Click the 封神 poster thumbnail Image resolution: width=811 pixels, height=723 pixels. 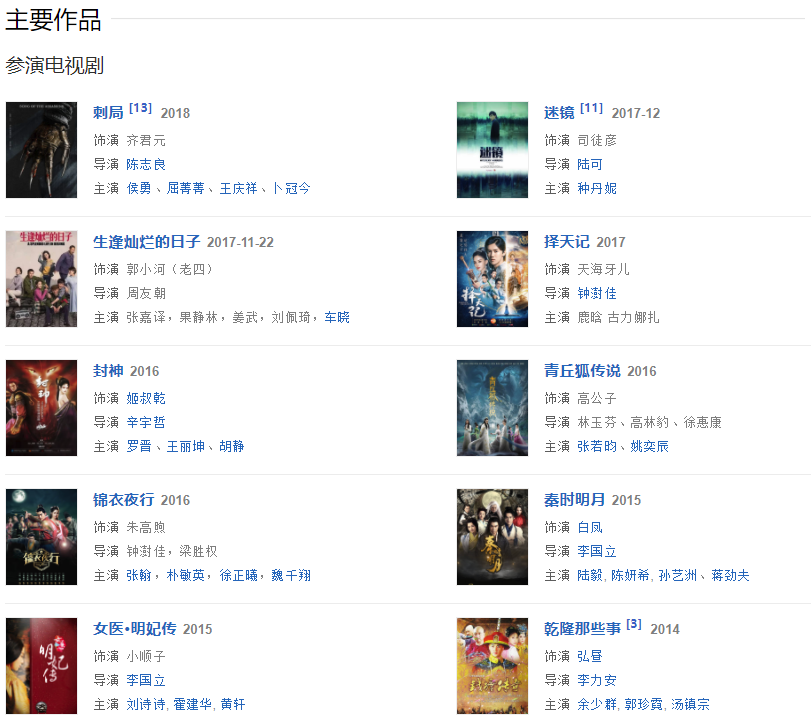coord(41,408)
